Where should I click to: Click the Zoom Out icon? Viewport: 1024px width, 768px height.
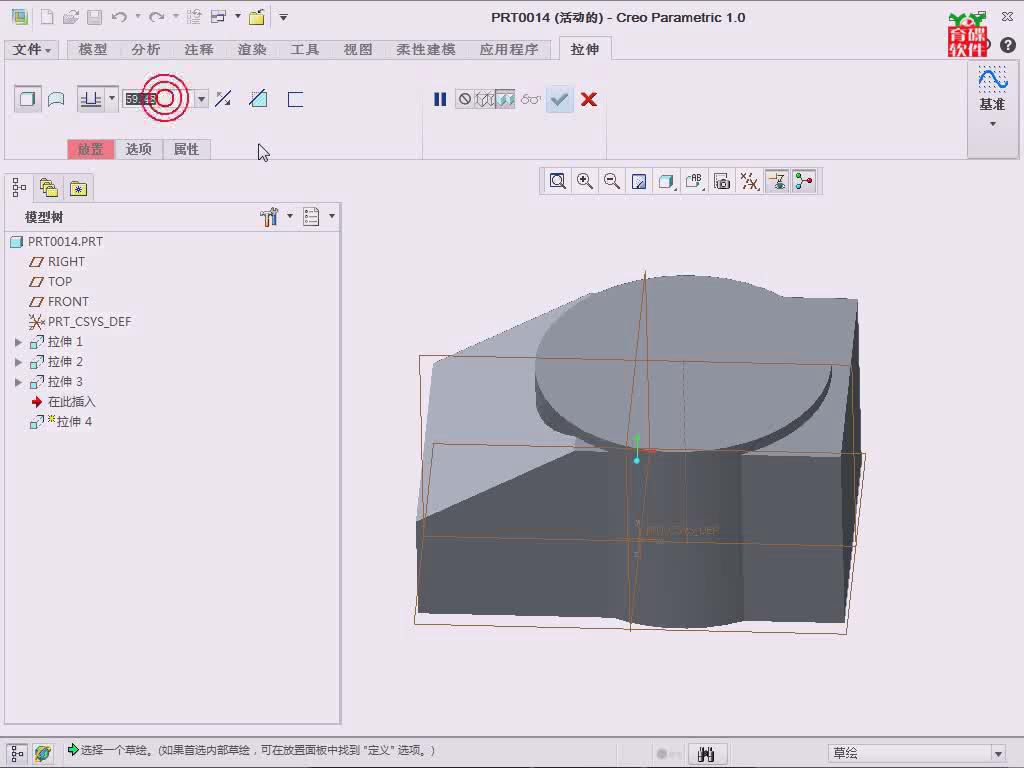[612, 182]
